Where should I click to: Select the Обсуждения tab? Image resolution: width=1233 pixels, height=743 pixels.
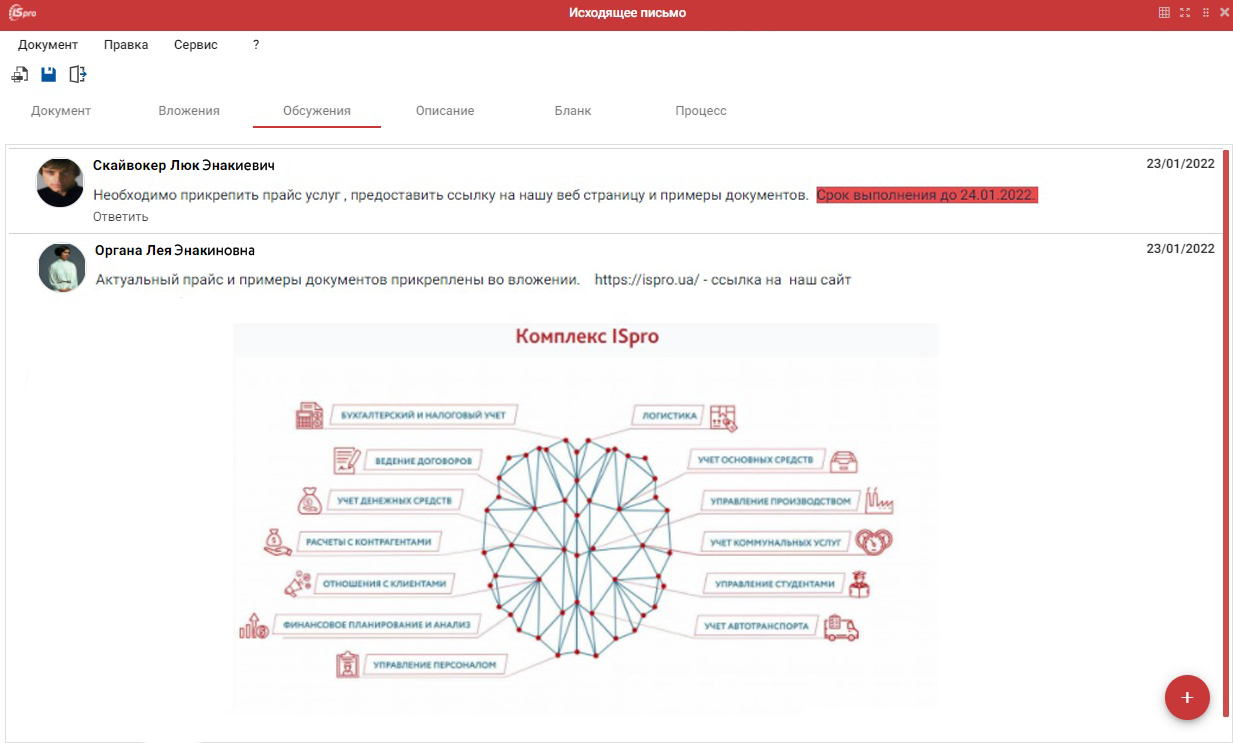click(317, 111)
